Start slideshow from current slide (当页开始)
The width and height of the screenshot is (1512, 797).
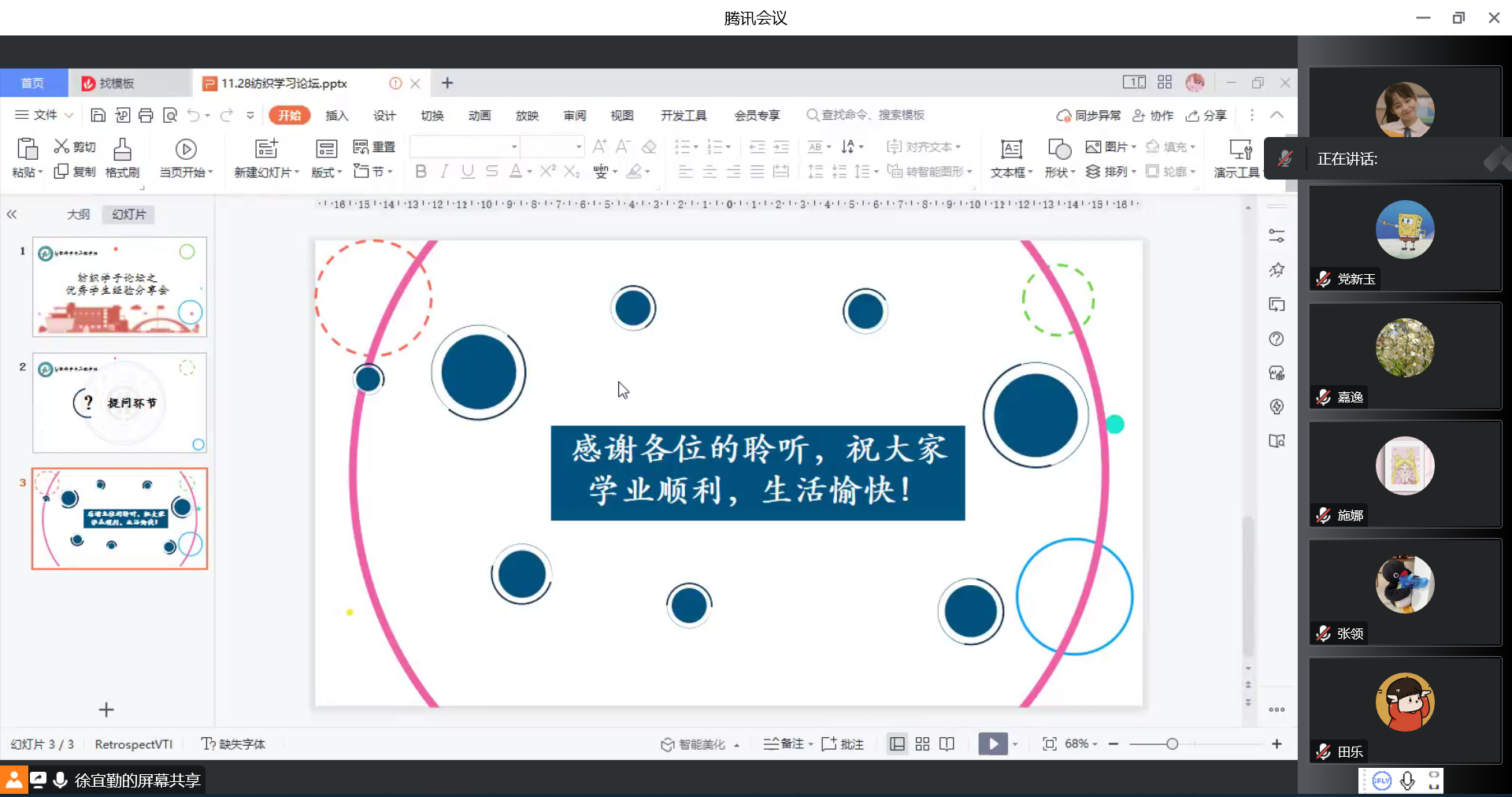pyautogui.click(x=186, y=149)
